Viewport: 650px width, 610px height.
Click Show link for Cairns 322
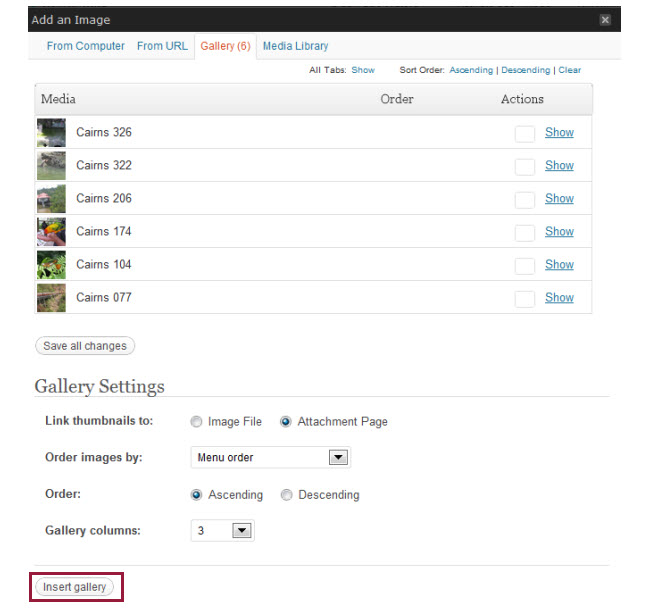pos(559,165)
